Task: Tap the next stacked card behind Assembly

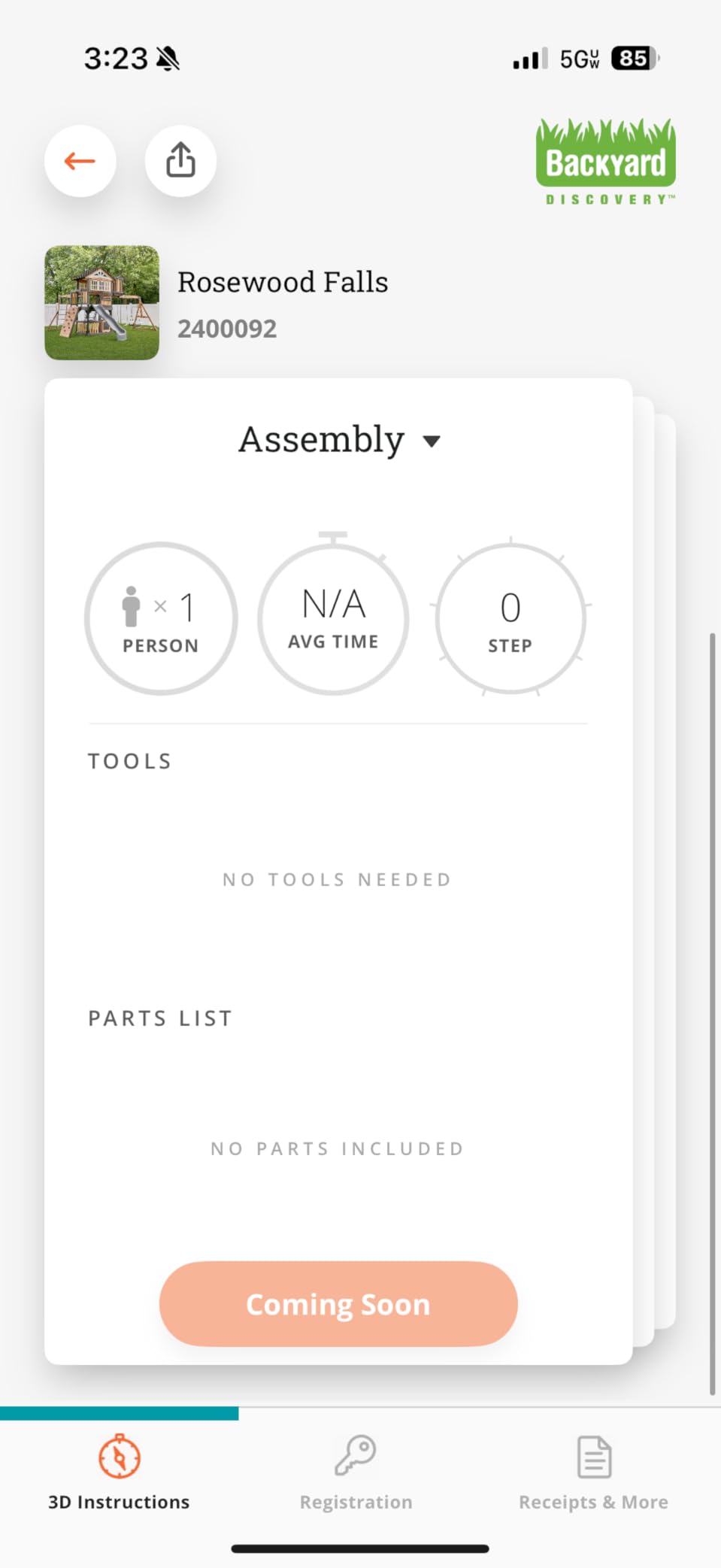Action: 643,872
